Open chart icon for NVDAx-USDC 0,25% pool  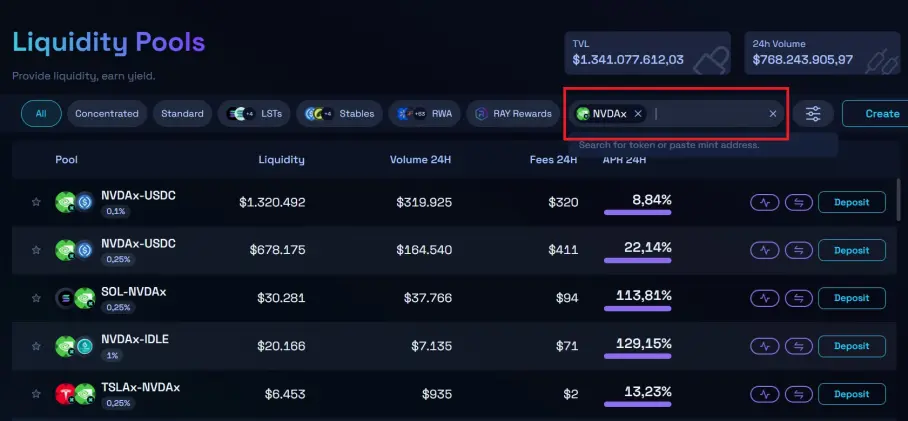coord(765,250)
